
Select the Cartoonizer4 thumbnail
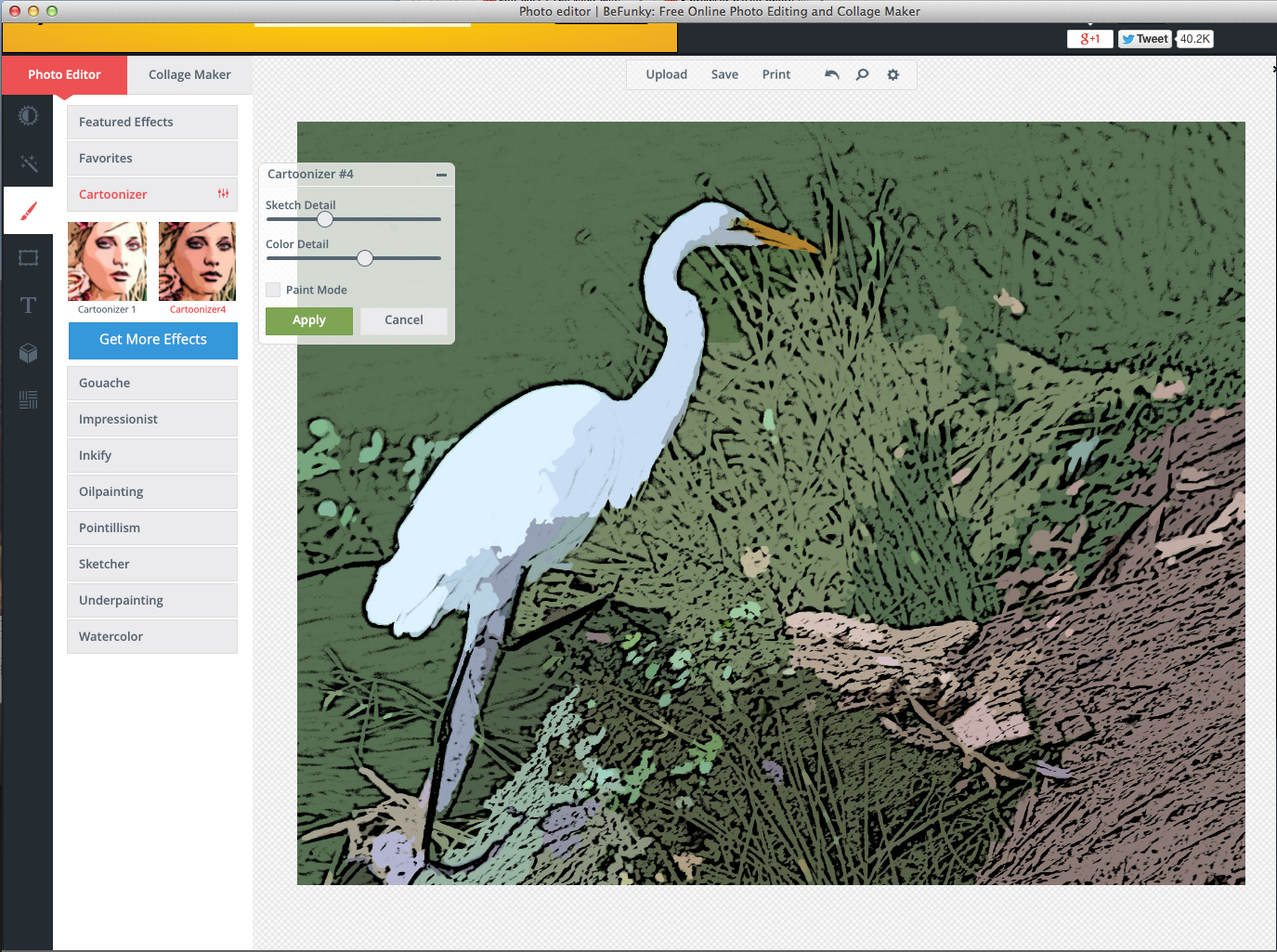tap(197, 261)
